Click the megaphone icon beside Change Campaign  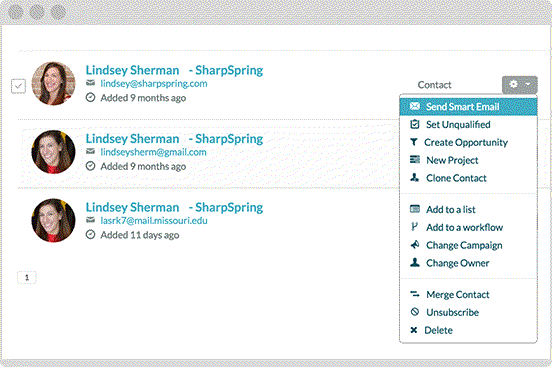415,244
